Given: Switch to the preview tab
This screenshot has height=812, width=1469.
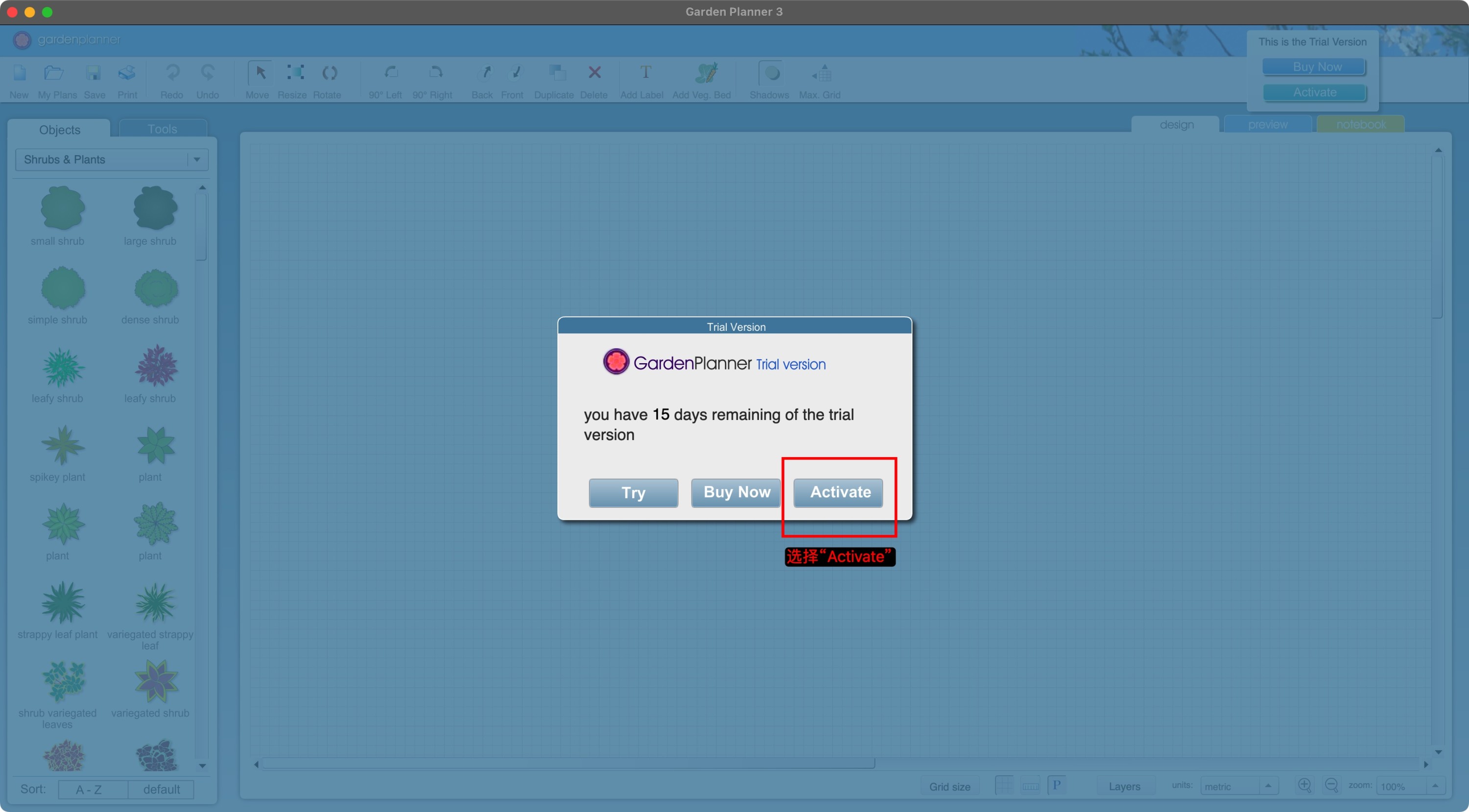Looking at the screenshot, I should click(1267, 124).
